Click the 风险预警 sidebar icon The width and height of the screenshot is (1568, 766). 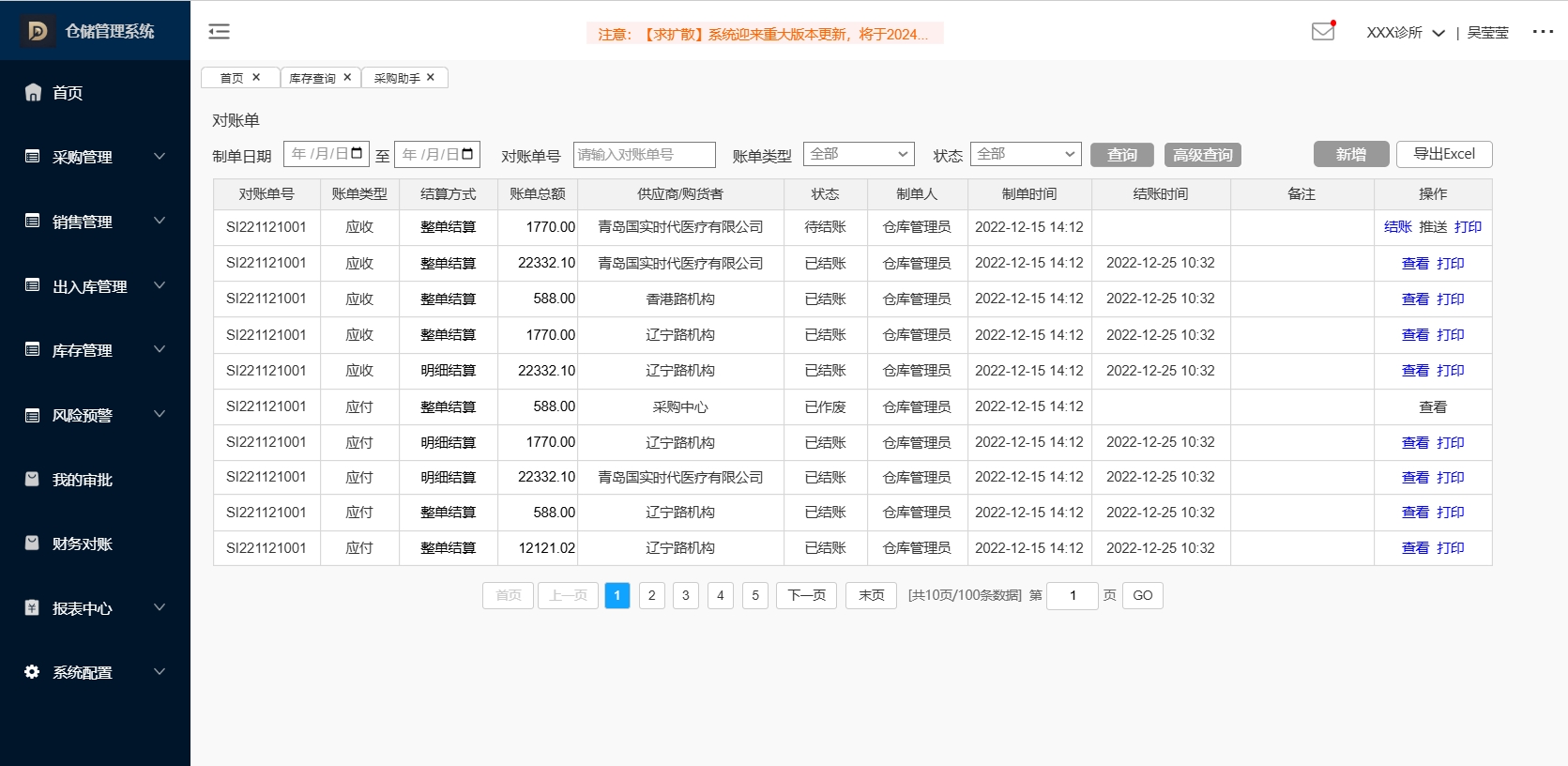tap(33, 414)
